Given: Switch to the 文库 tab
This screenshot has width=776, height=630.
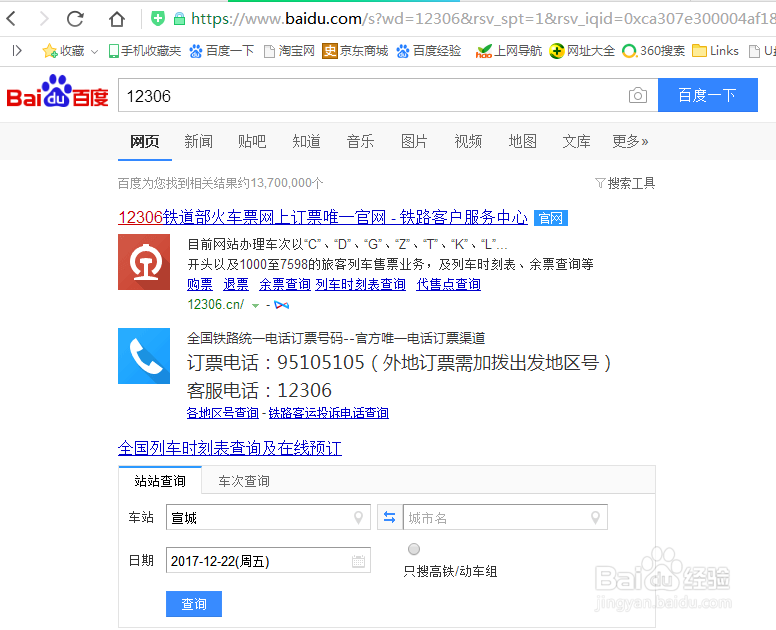Looking at the screenshot, I should 577,142.
